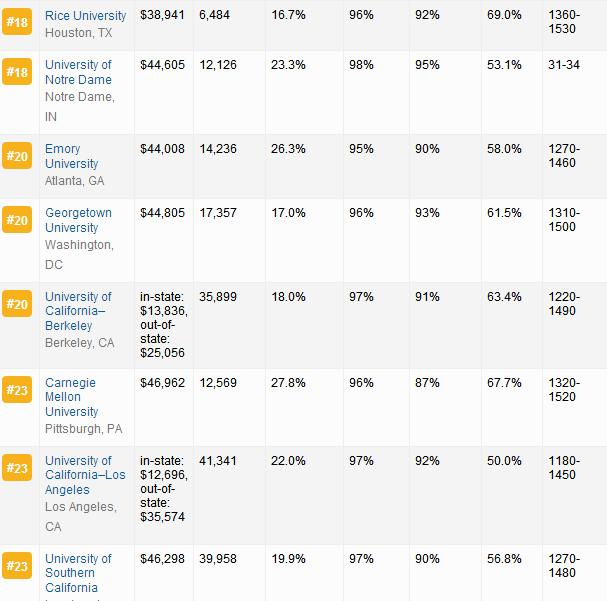This screenshot has width=607, height=601.
Task: Click the #23 badge for Southern California
Action: pos(17,566)
